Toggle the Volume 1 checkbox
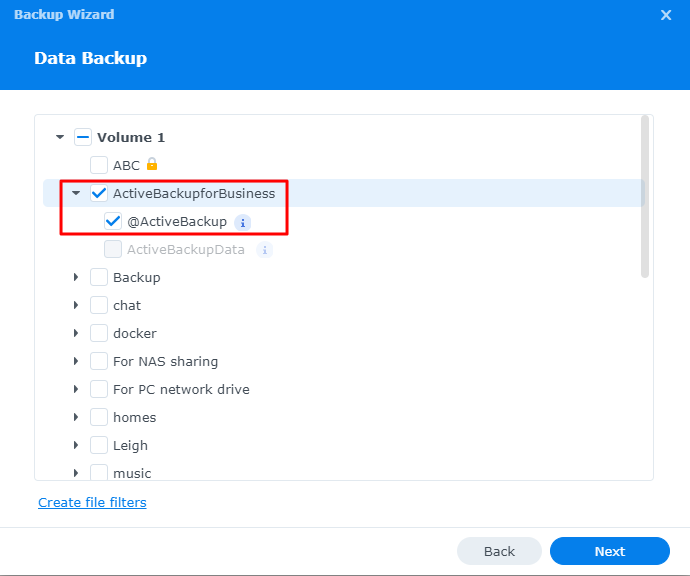690x576 pixels. point(83,137)
